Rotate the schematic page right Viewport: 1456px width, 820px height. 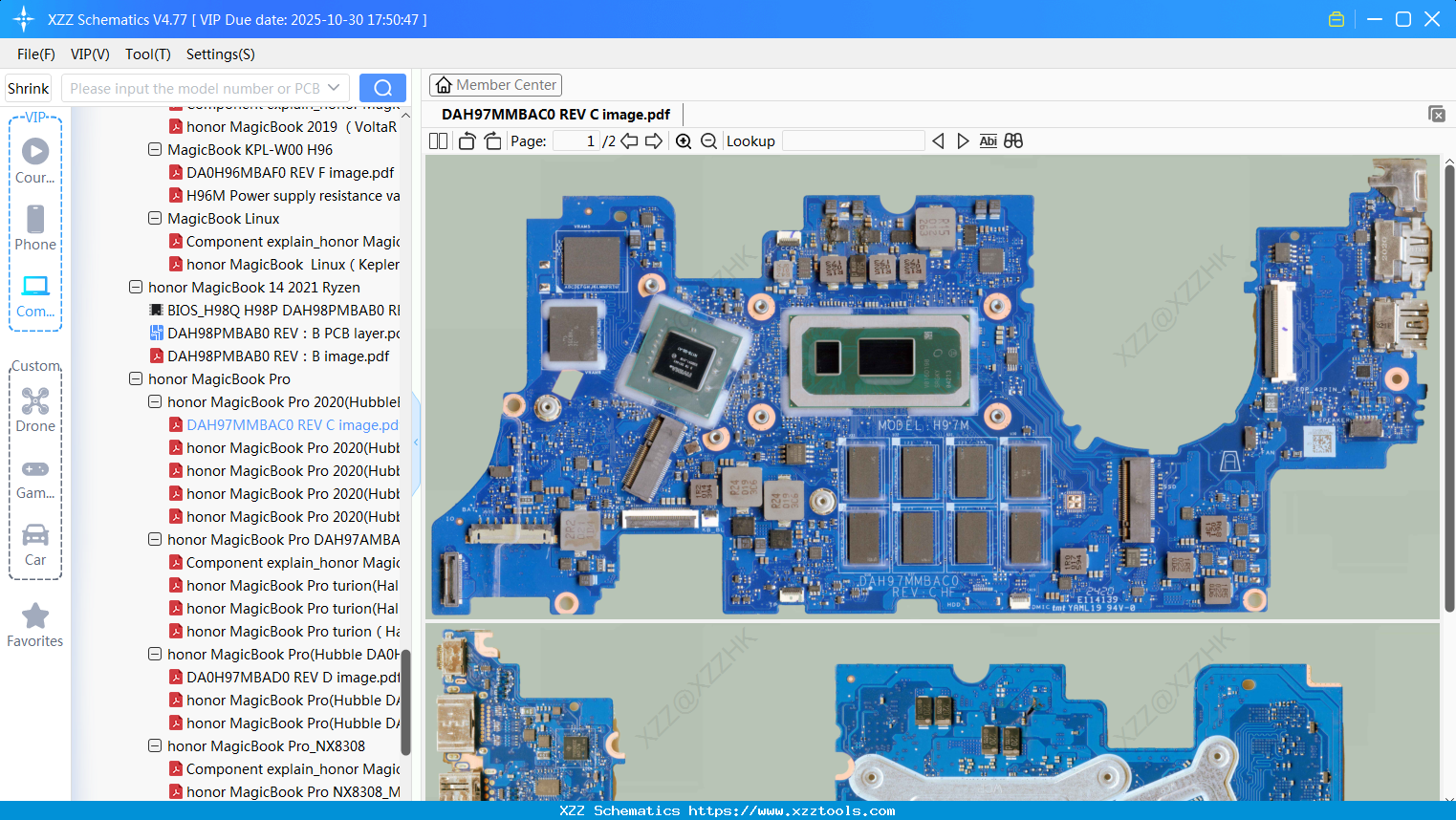(x=491, y=140)
